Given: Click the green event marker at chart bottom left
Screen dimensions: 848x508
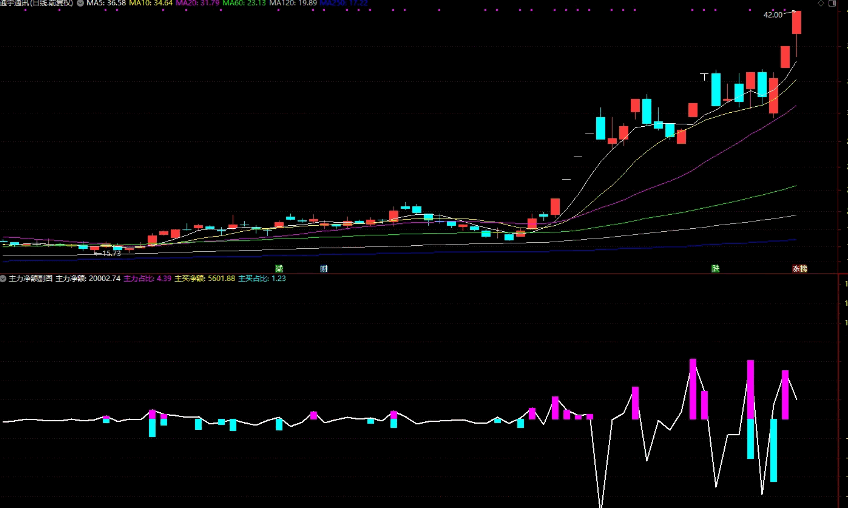Looking at the screenshot, I should tap(279, 268).
